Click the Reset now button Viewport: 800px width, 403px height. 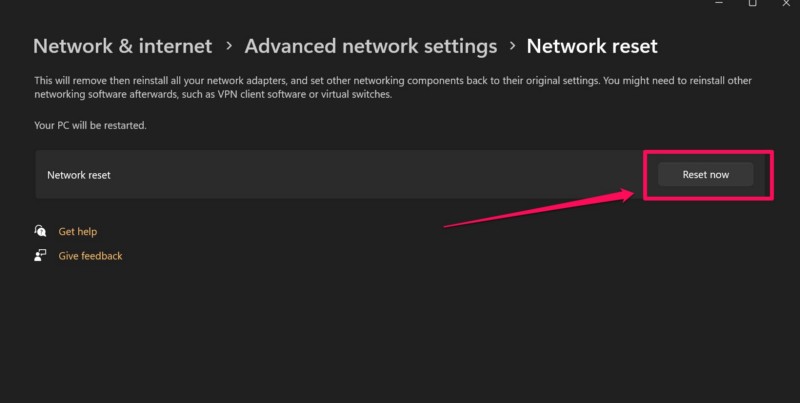(x=705, y=174)
